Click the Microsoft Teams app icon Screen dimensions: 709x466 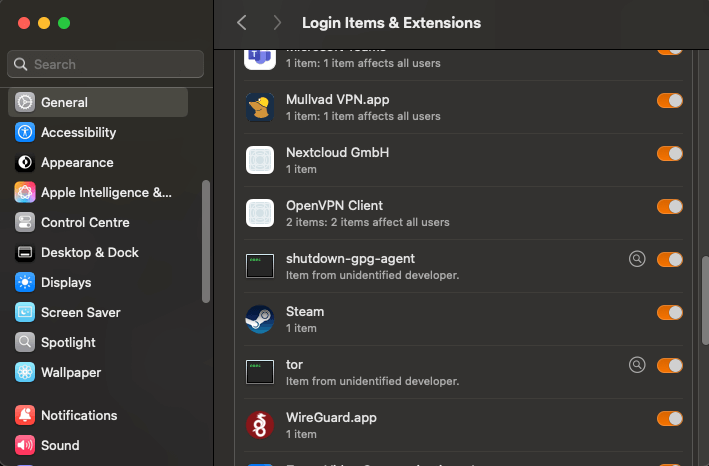tap(260, 59)
